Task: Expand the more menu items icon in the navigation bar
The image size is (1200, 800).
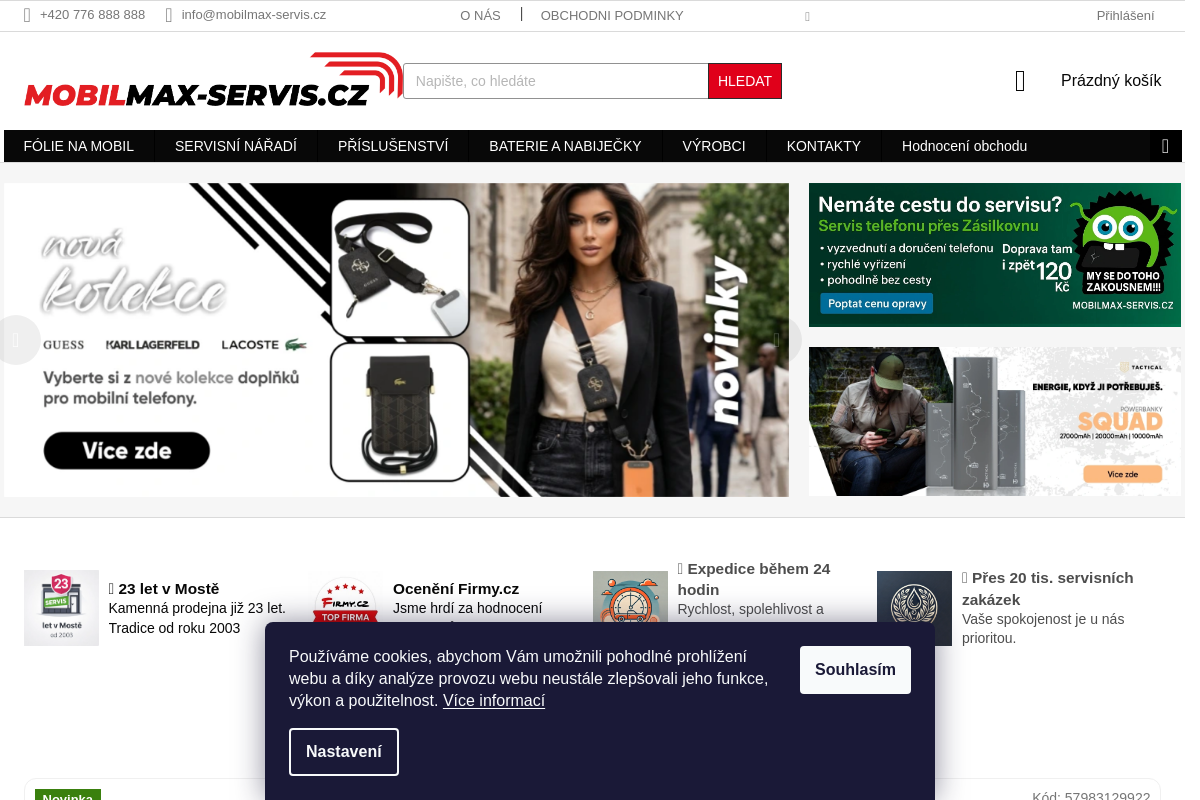Action: click(1165, 146)
